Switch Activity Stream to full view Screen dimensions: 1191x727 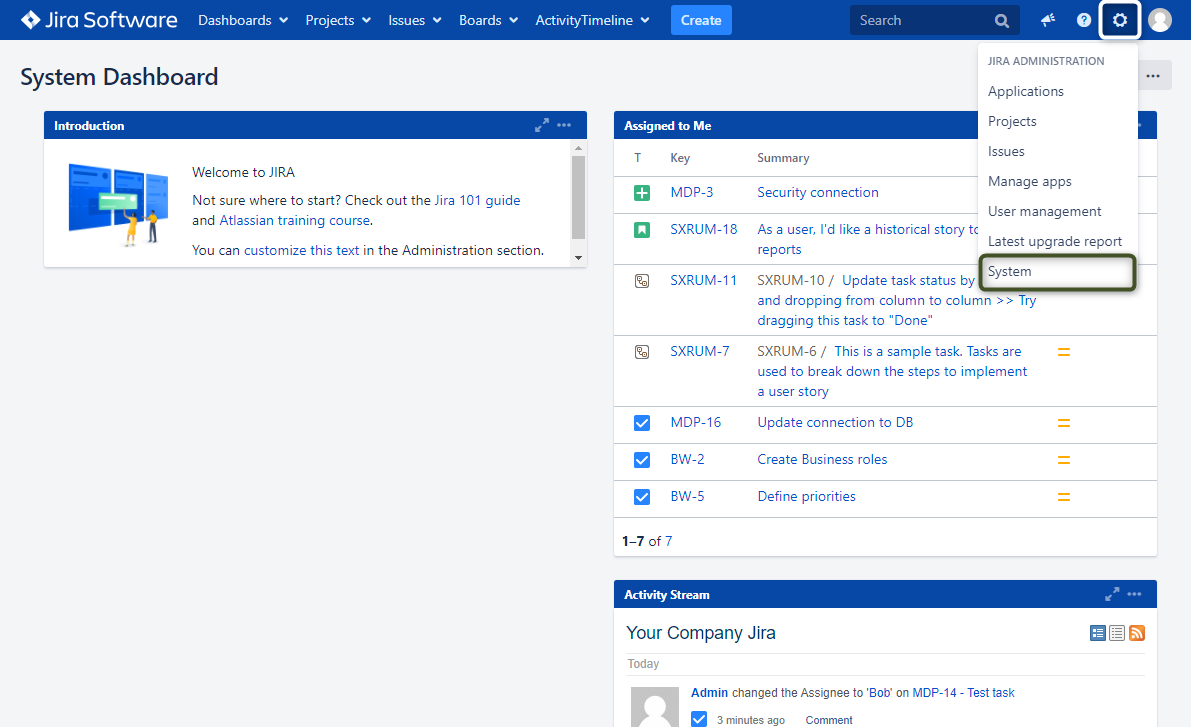(1098, 633)
